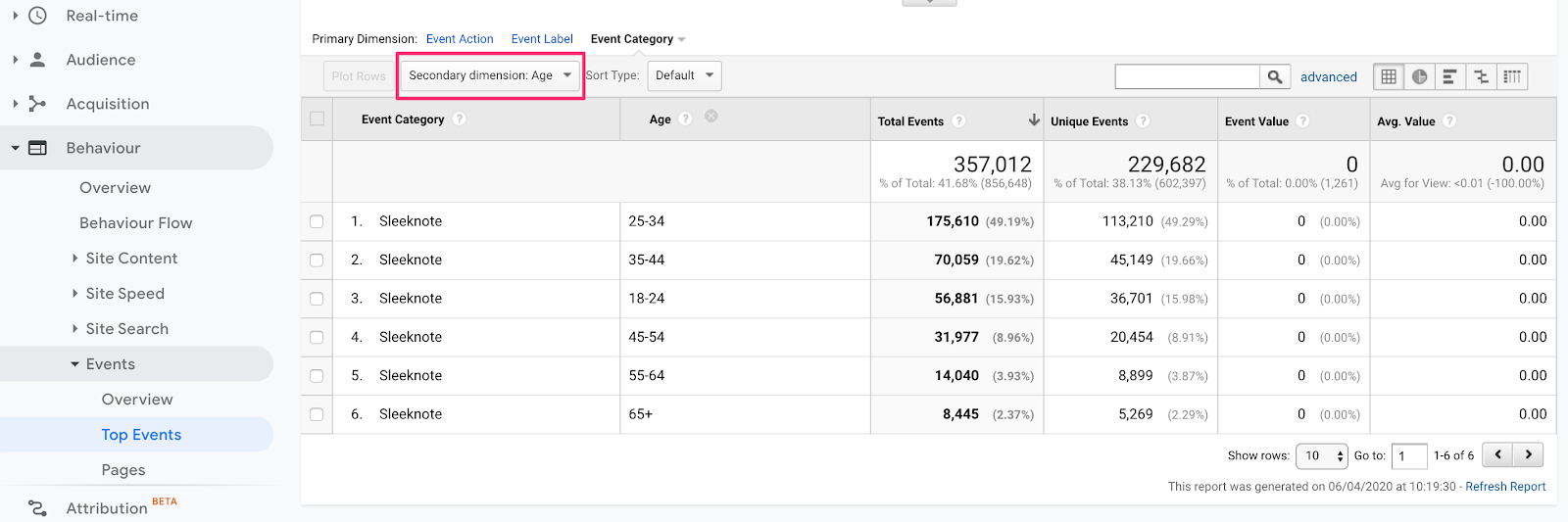Click the 357,012 total events summary
The width and height of the screenshot is (1568, 522).
click(993, 165)
